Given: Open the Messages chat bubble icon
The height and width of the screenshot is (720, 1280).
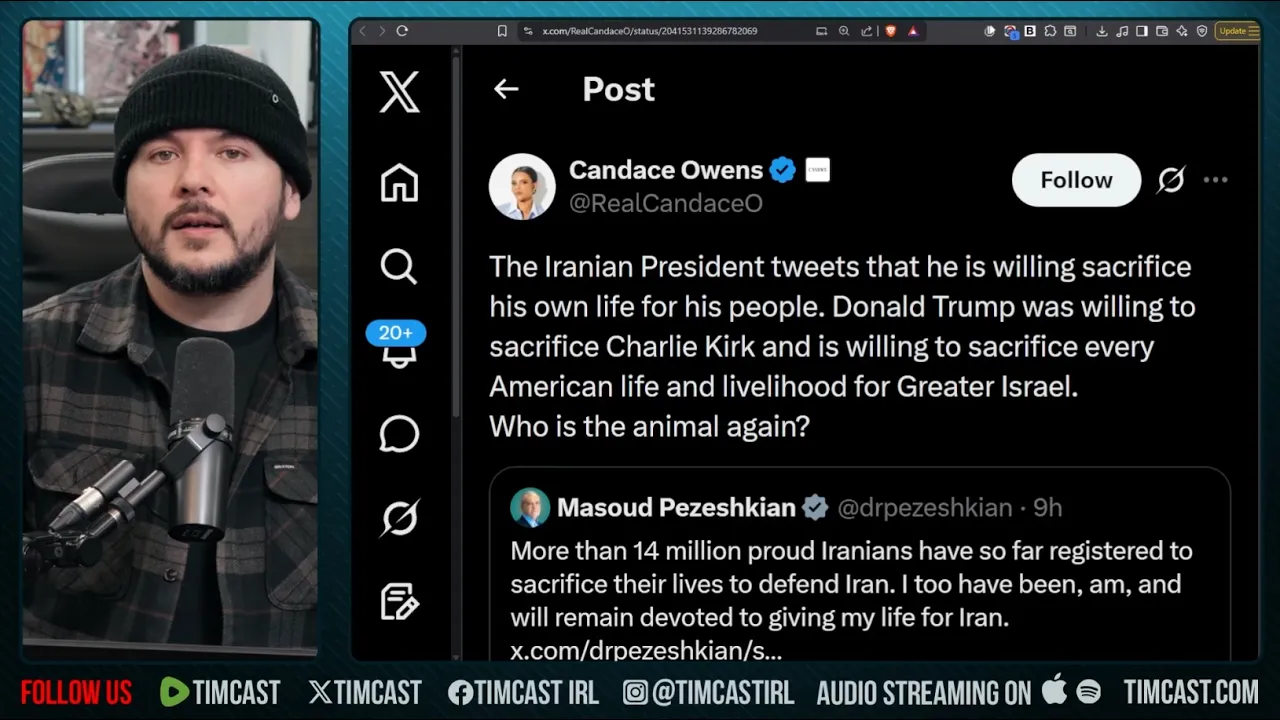Looking at the screenshot, I should [x=399, y=434].
